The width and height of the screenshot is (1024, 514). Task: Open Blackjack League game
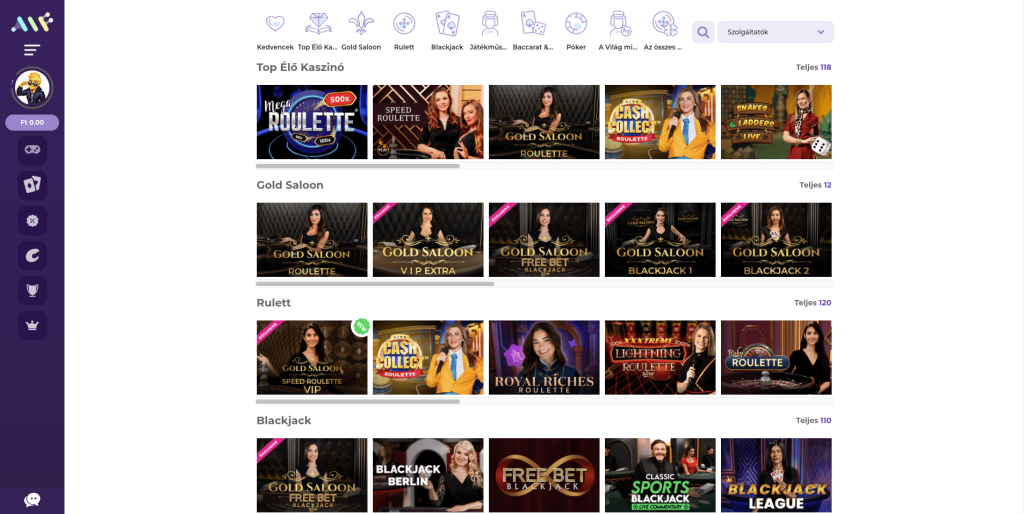776,475
